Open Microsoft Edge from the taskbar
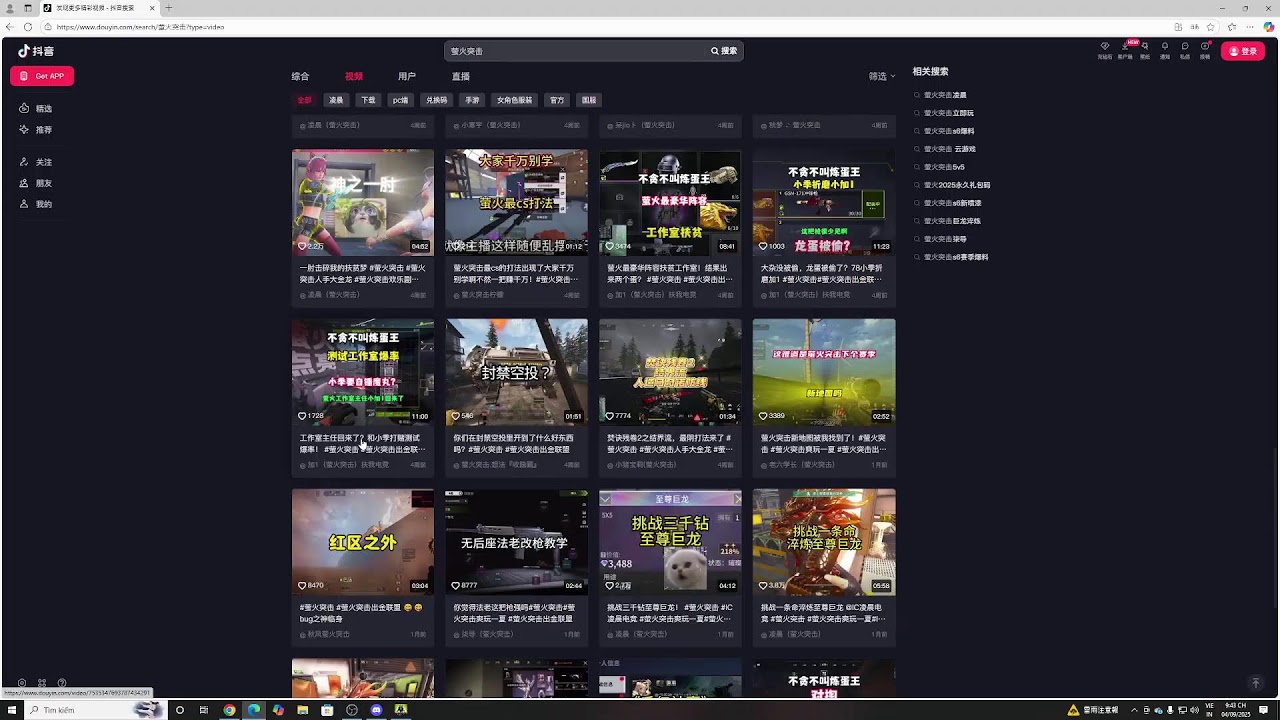This screenshot has width=1280, height=720. [254, 710]
